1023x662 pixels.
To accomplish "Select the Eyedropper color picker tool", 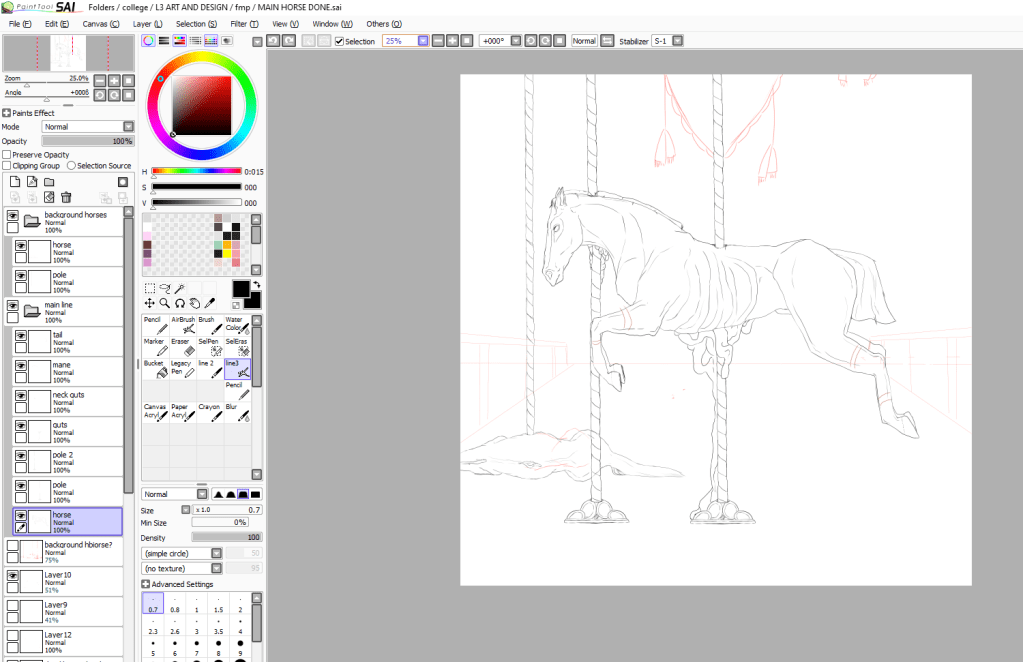I will tap(211, 302).
